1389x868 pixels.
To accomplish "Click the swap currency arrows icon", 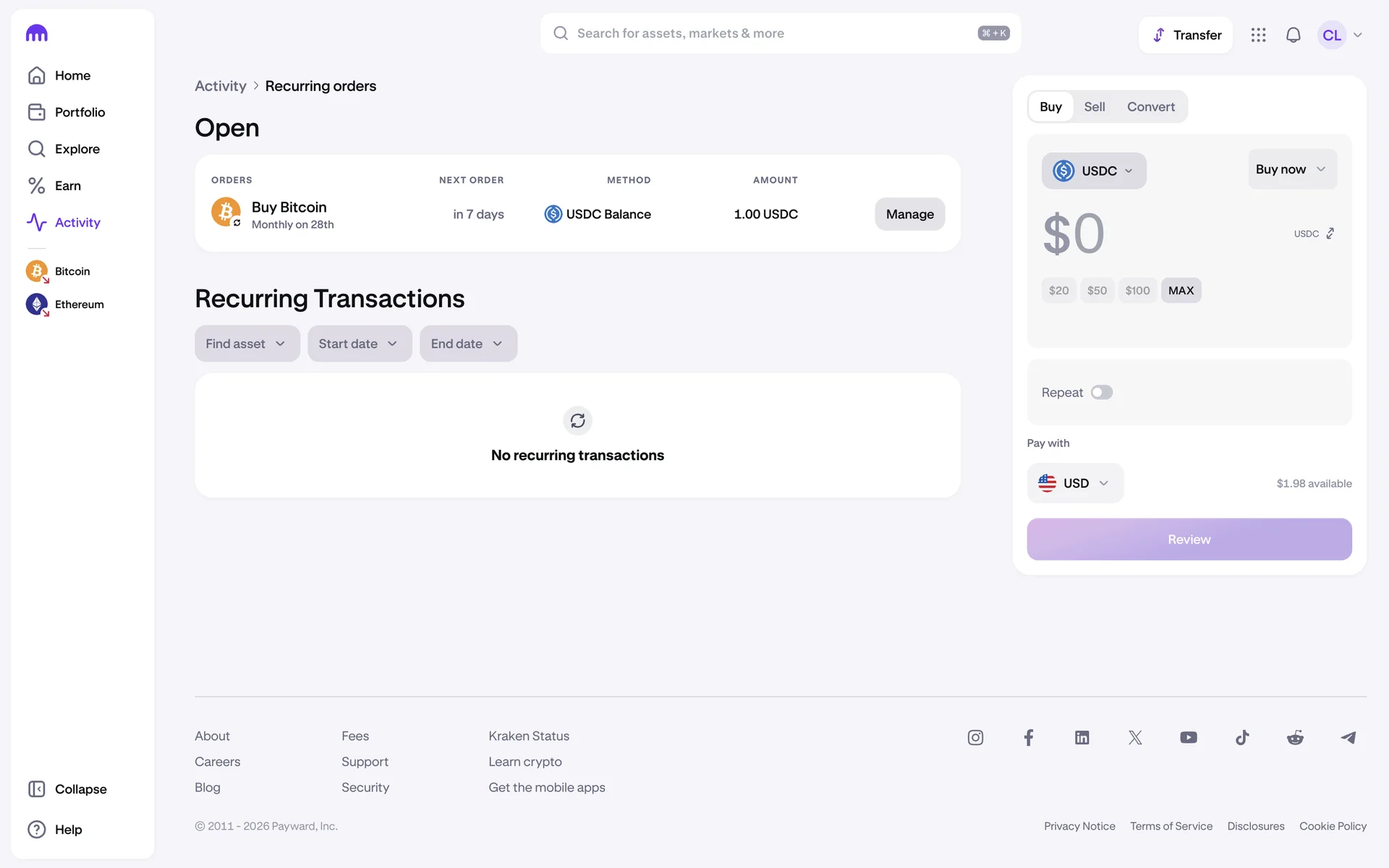I will [1330, 234].
